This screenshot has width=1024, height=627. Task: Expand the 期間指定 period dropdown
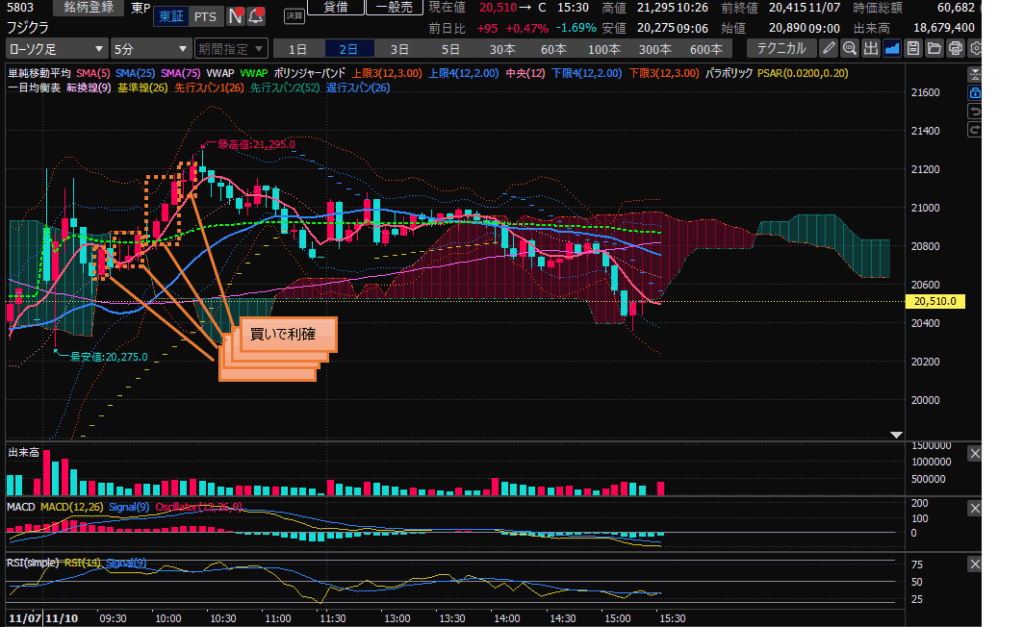231,48
